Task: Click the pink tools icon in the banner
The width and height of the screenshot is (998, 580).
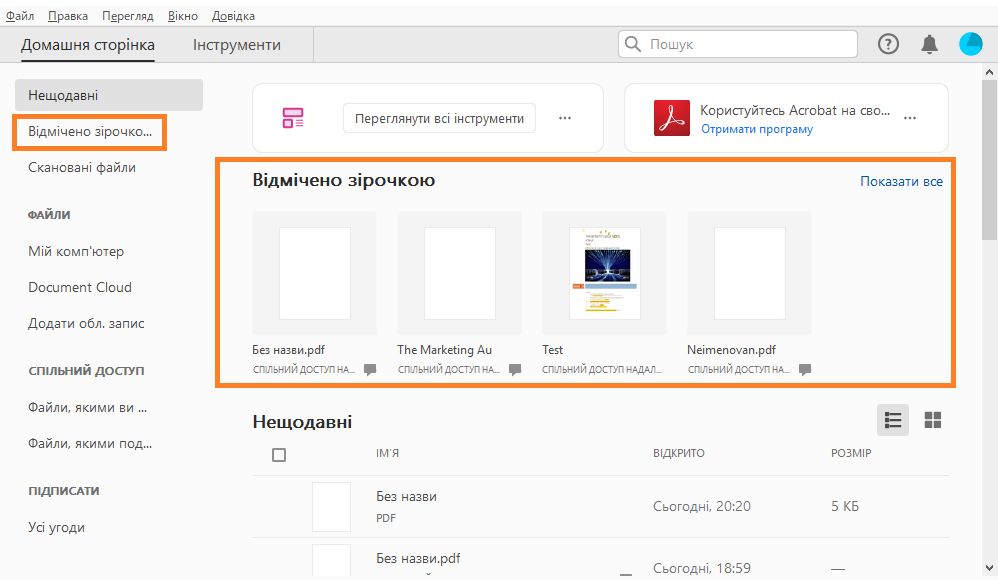Action: [294, 117]
